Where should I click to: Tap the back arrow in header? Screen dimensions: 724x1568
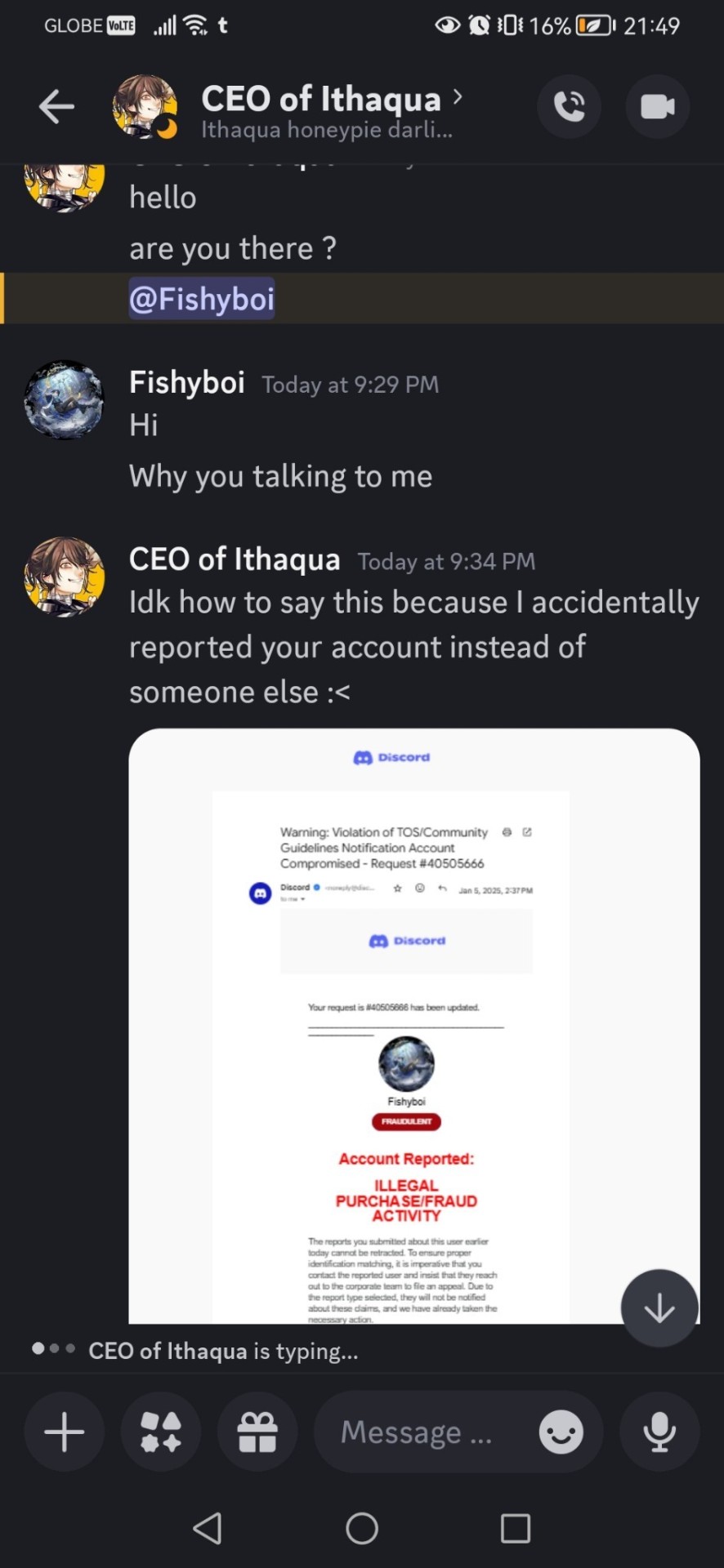click(56, 106)
